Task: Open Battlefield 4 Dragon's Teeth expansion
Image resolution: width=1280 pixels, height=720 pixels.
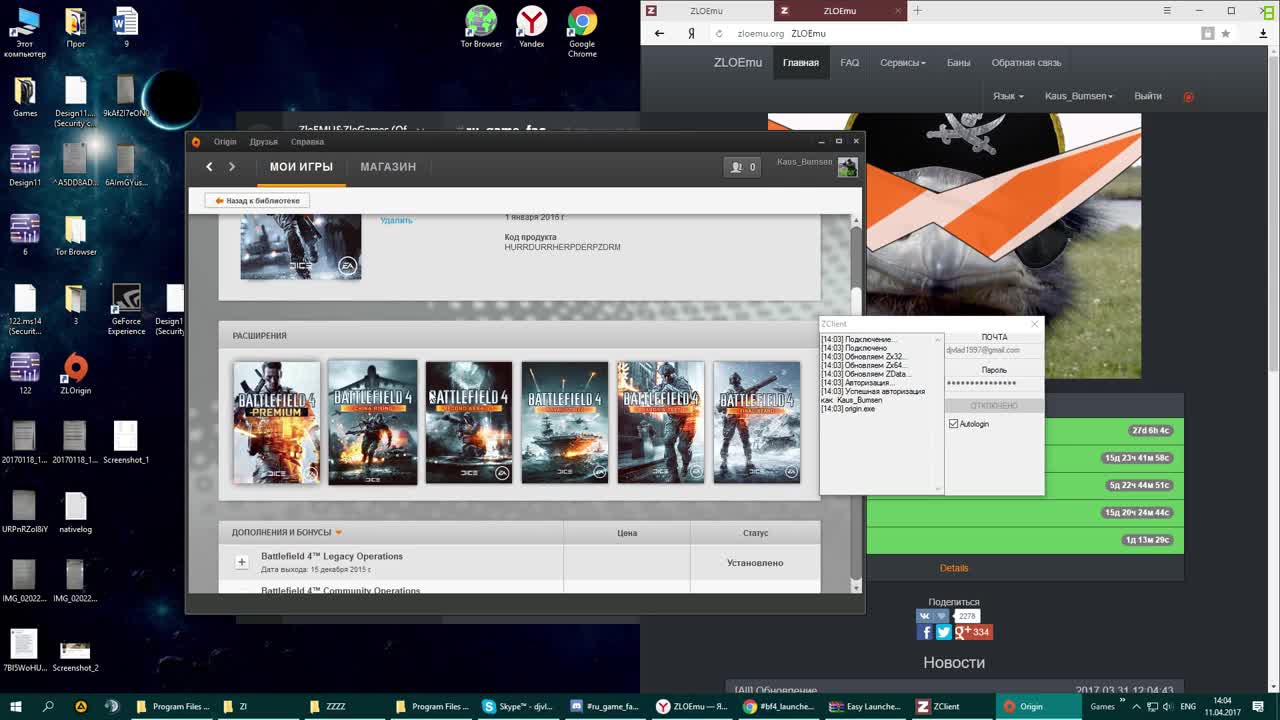Action: 661,423
